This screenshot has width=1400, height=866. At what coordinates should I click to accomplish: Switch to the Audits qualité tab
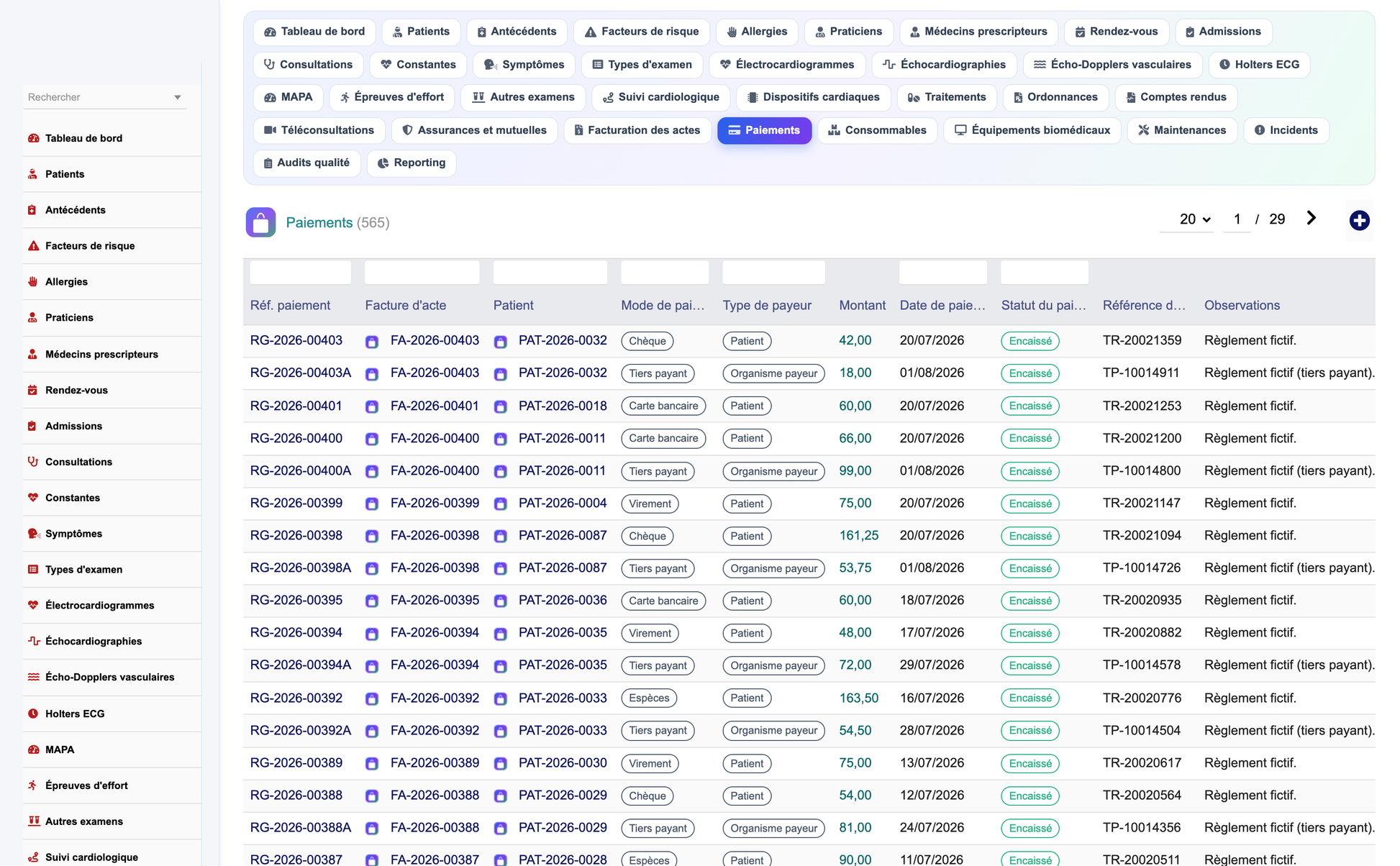point(306,163)
